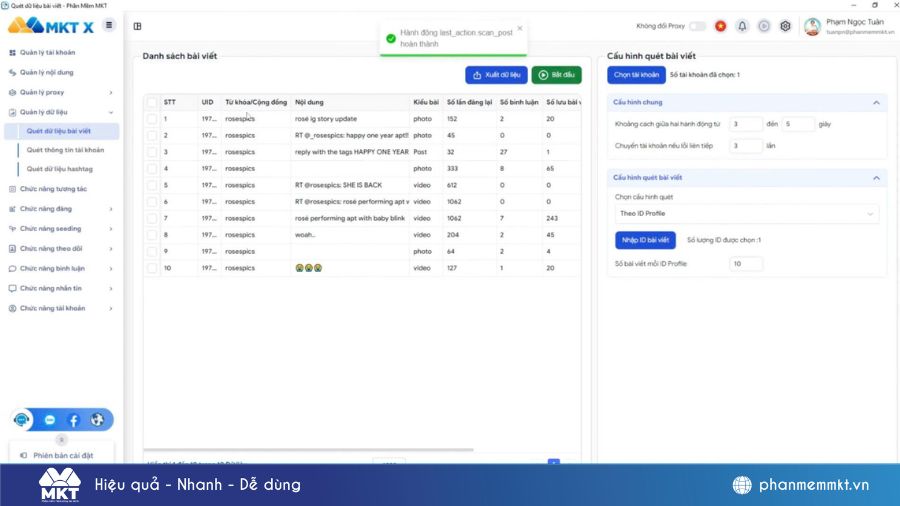This screenshot has height=506, width=900.
Task: Open the customer support headset icon
Action: [x=22, y=420]
